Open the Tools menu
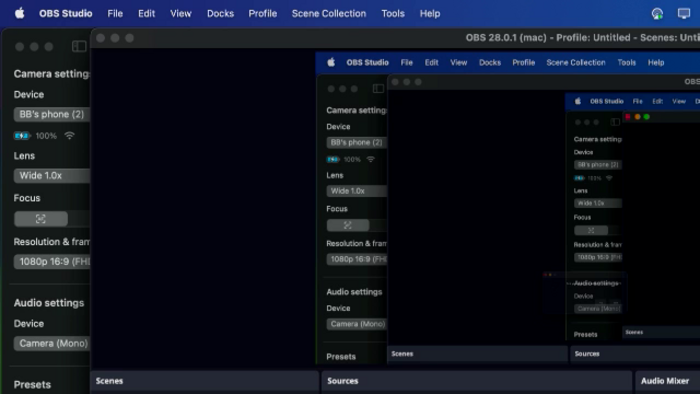The image size is (700, 394). tap(393, 14)
